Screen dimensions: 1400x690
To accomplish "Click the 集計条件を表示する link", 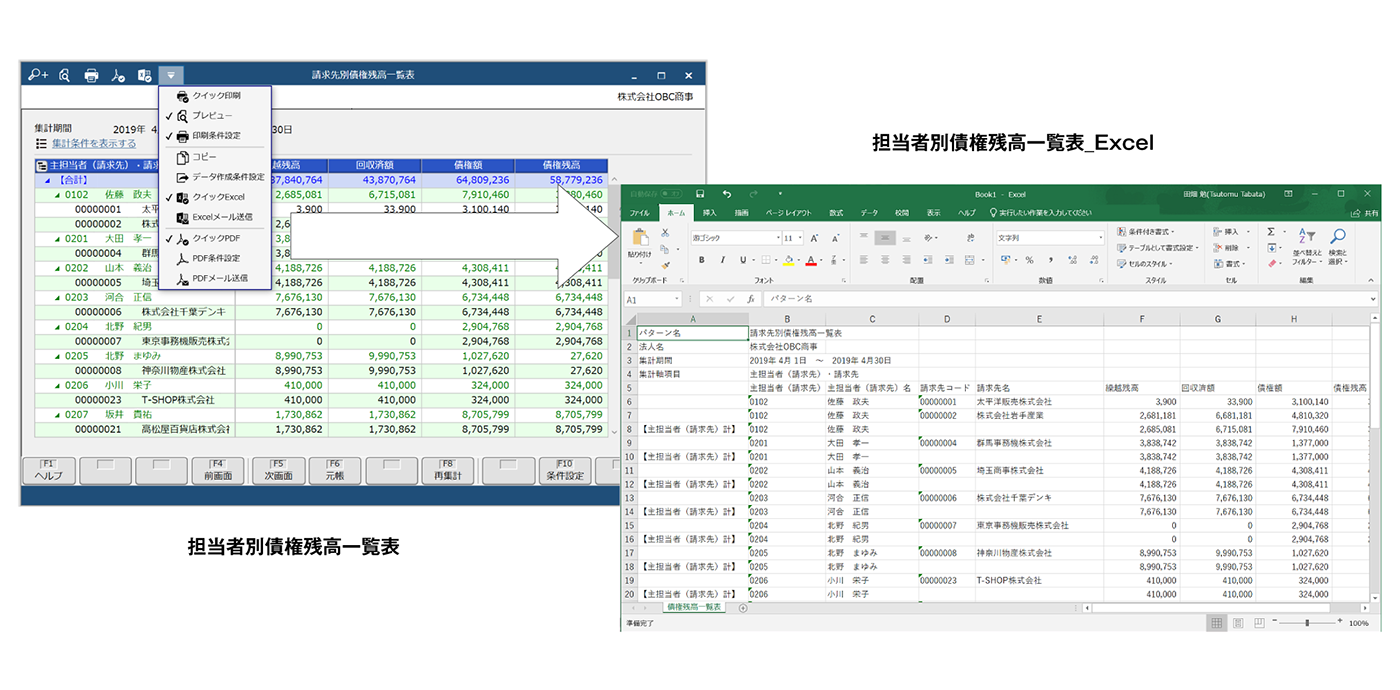I will [93, 144].
